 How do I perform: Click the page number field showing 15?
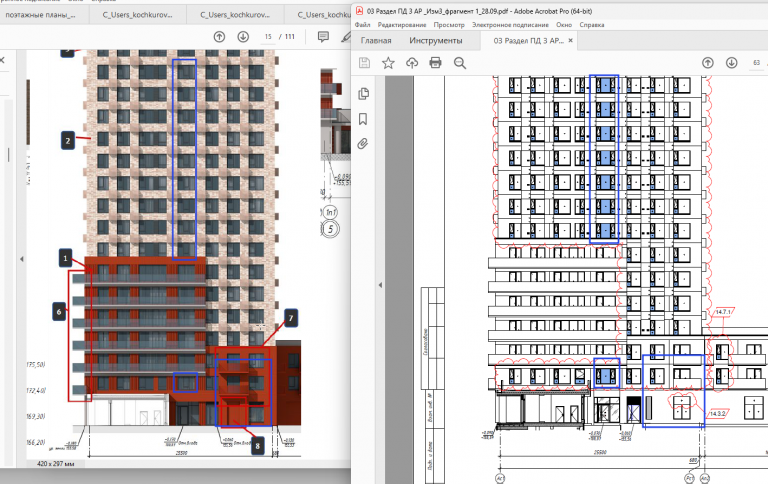pyautogui.click(x=268, y=37)
